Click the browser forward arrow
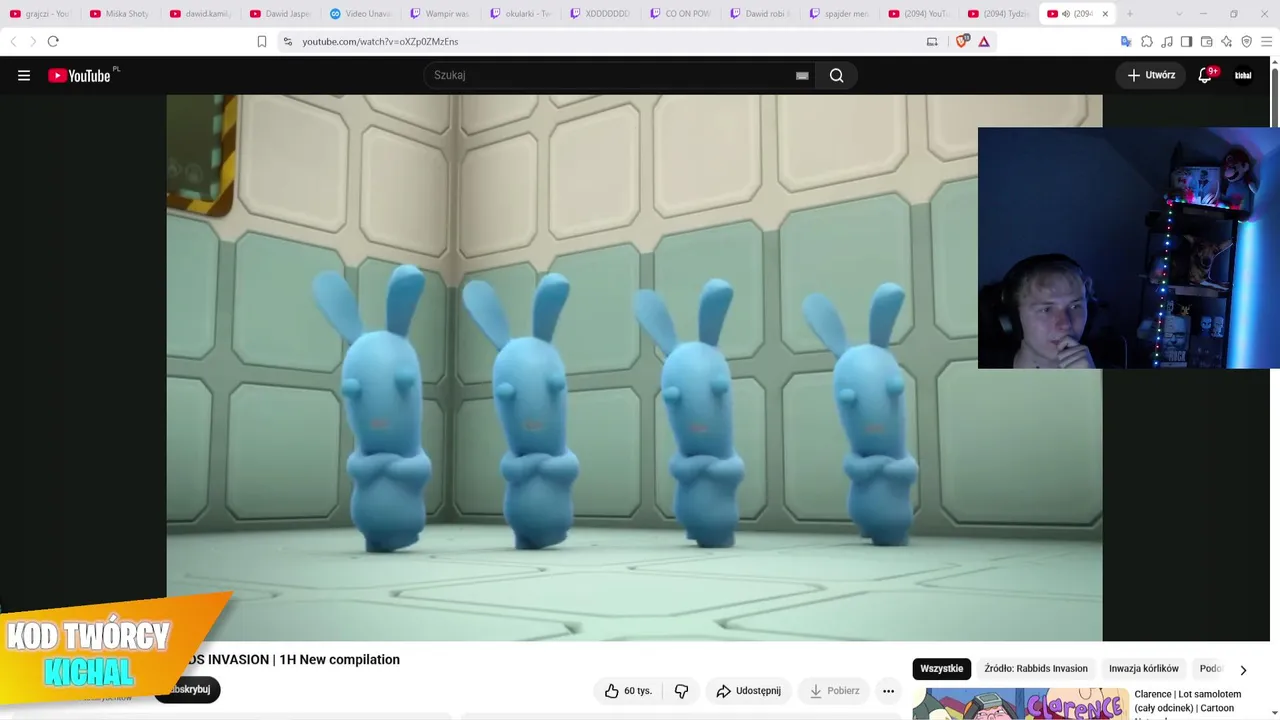Screen dimensions: 1280x720 [32, 41]
